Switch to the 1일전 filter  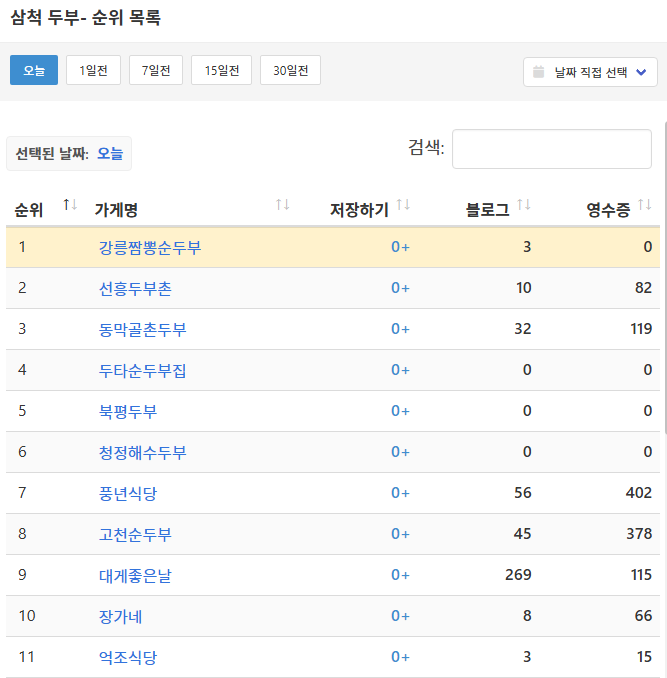pos(93,70)
